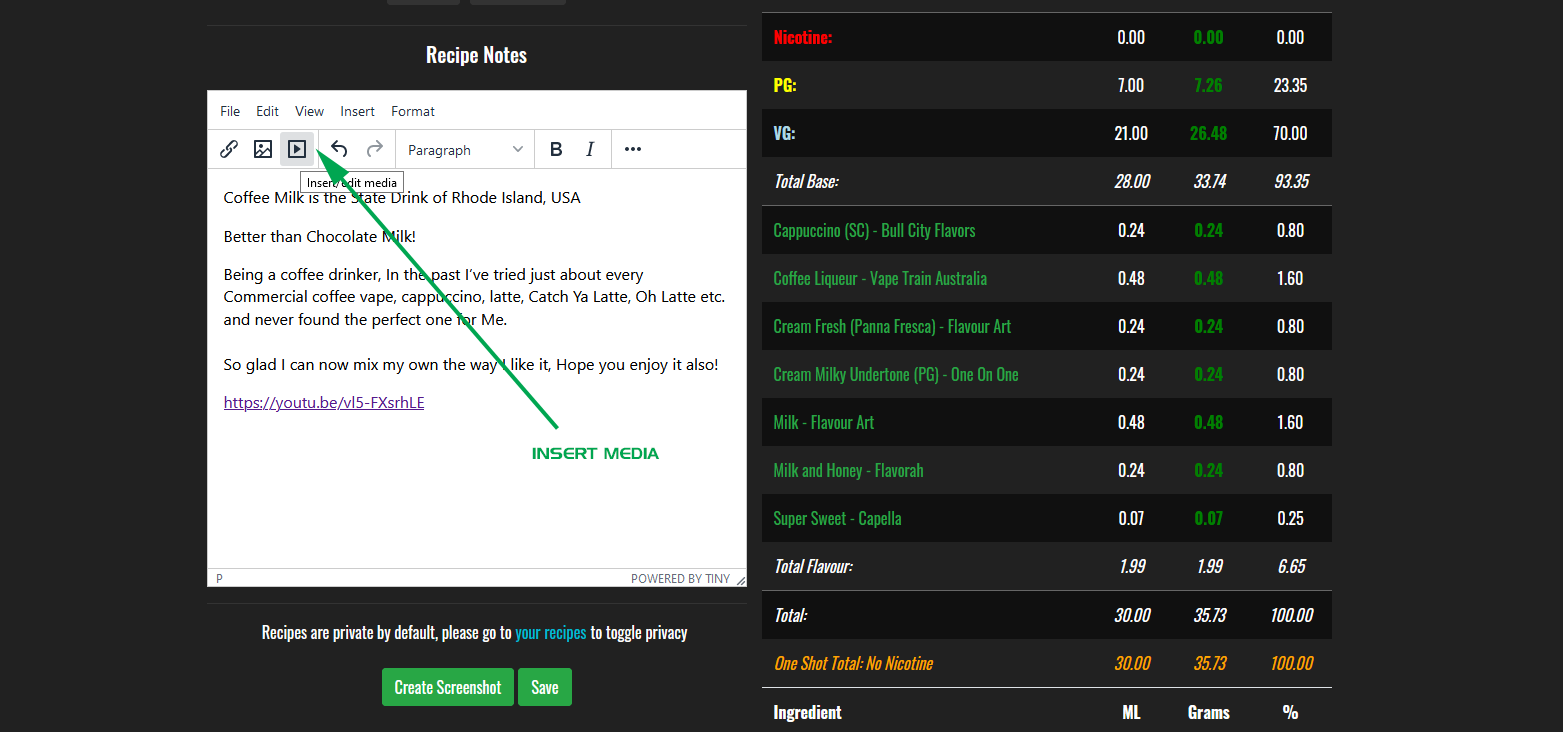Click the Ingredient column header
1563x732 pixels.
pos(807,712)
